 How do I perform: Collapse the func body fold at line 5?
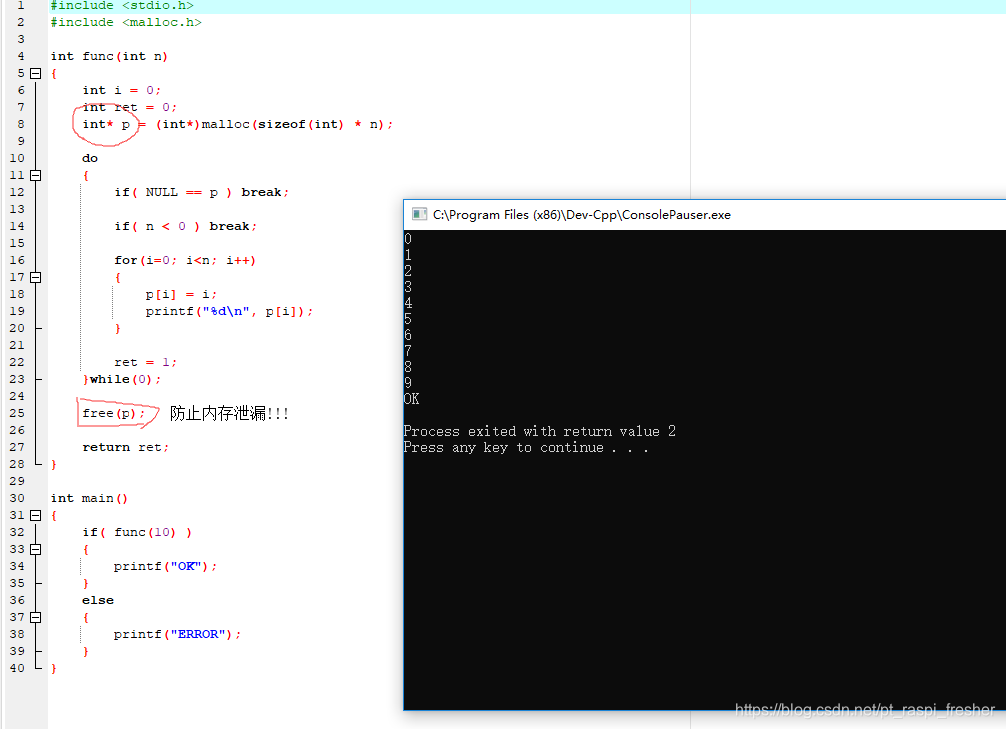pos(36,73)
